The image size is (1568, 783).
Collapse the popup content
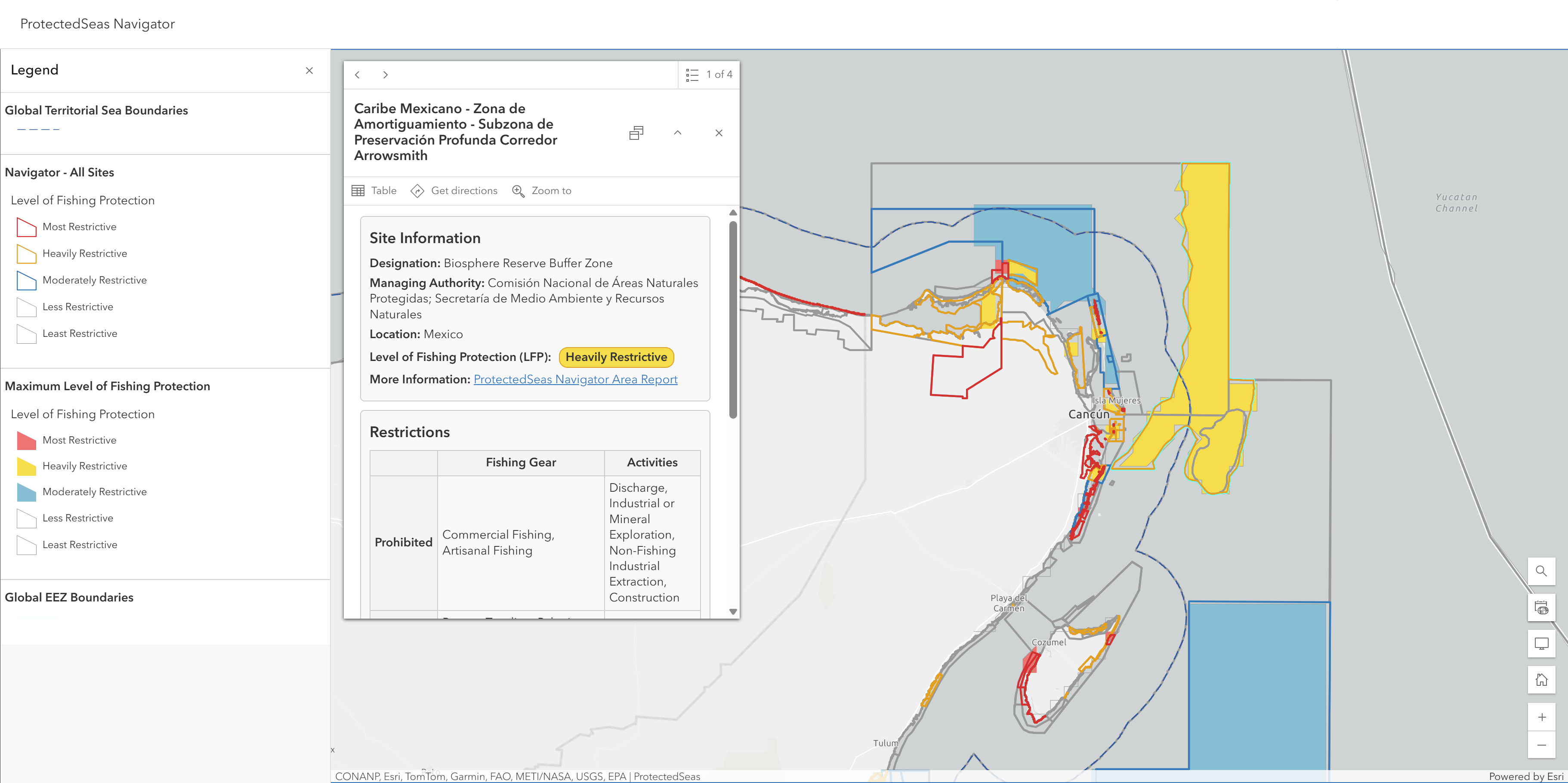677,133
